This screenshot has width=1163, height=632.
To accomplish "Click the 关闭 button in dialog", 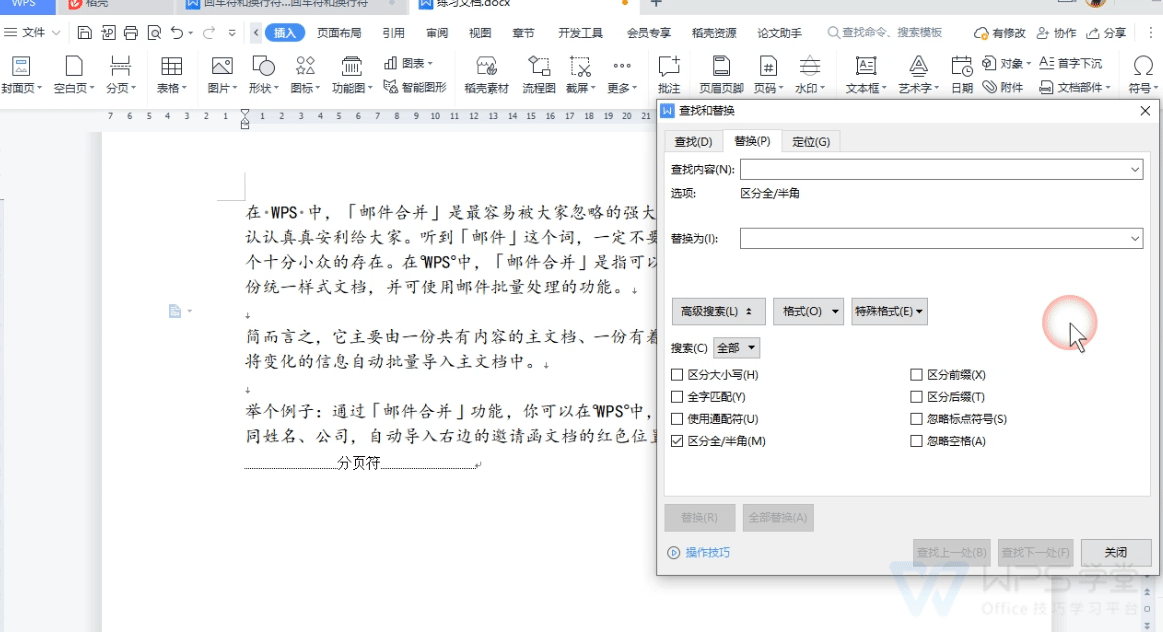I will pyautogui.click(x=1116, y=552).
